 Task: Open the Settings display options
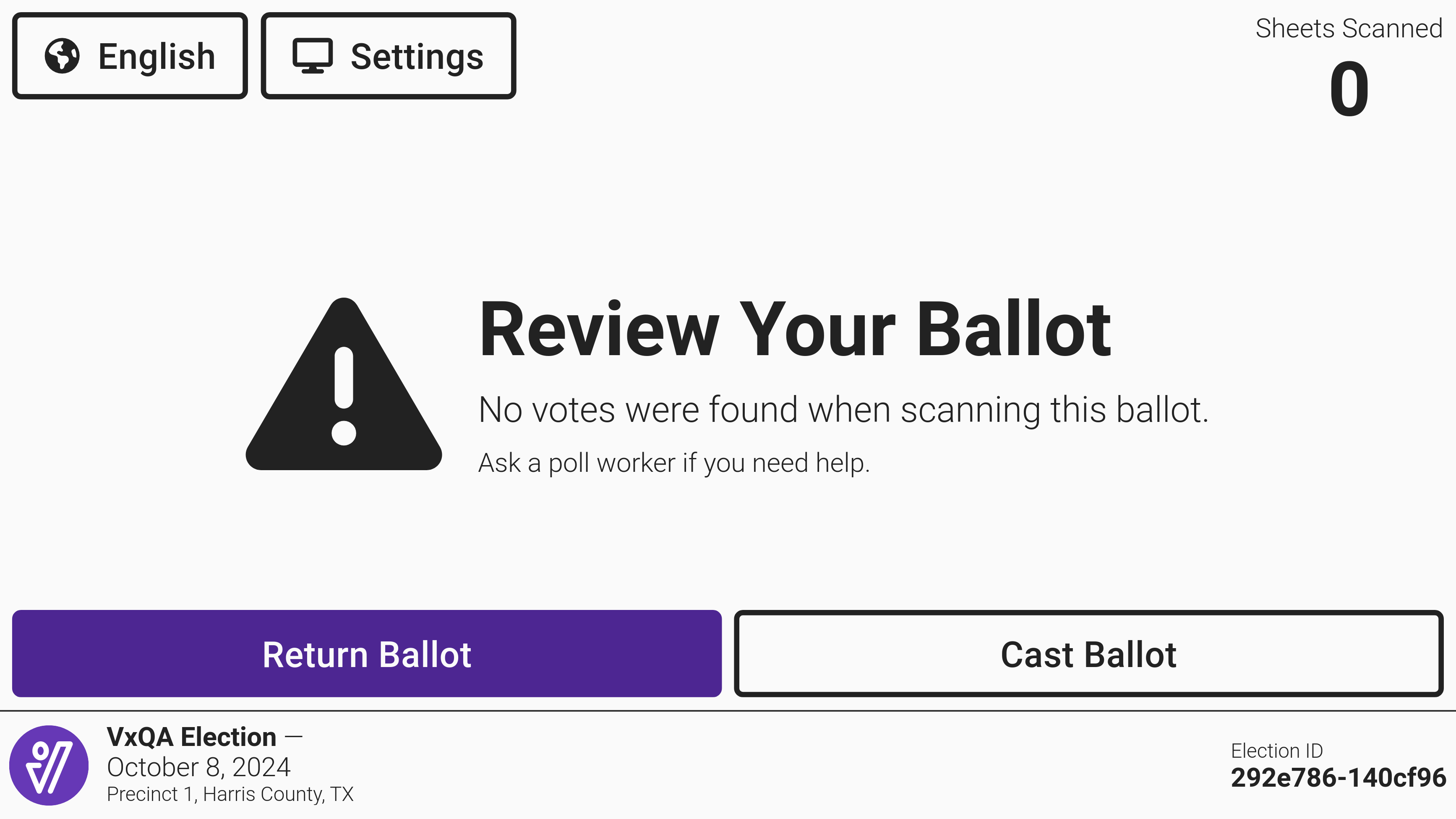[x=388, y=56]
